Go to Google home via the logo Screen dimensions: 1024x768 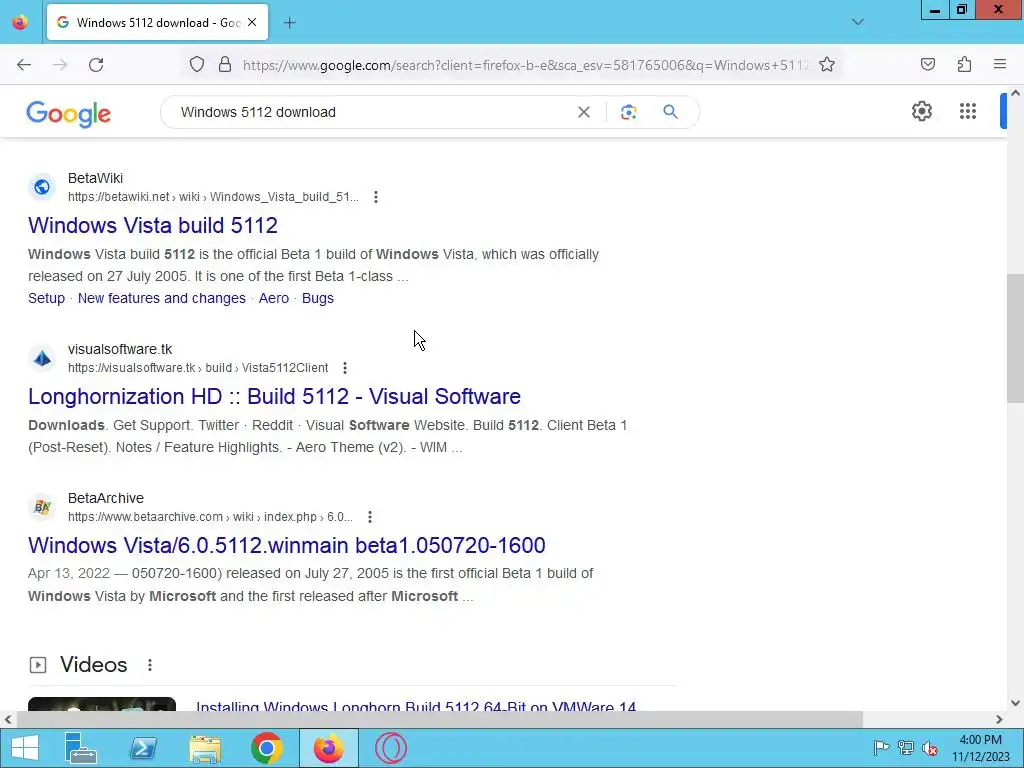(x=69, y=114)
